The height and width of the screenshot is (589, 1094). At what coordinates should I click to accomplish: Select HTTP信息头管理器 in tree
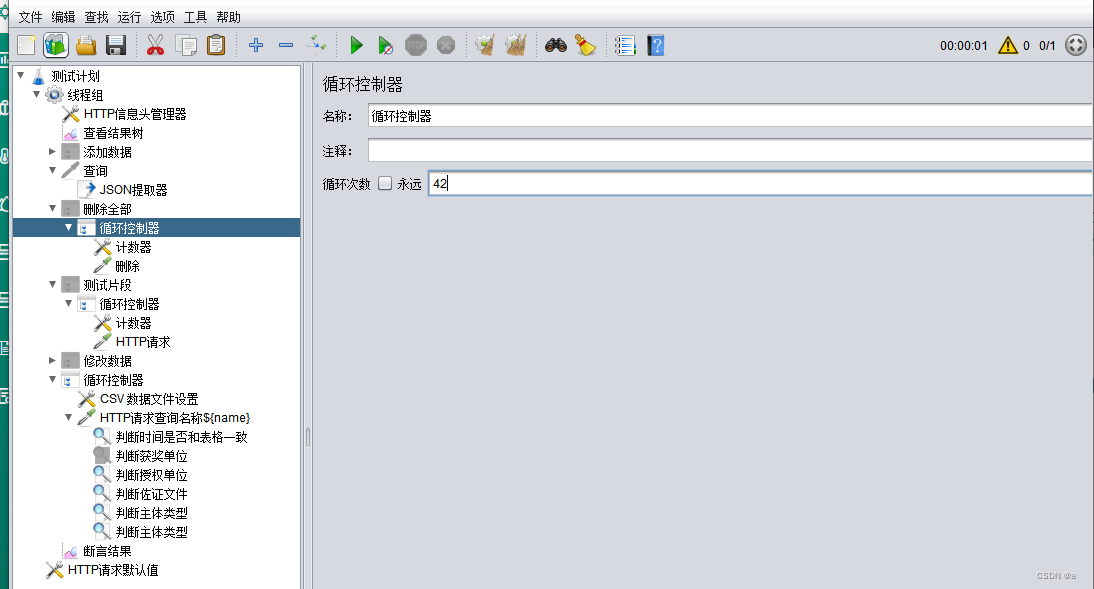coord(135,114)
